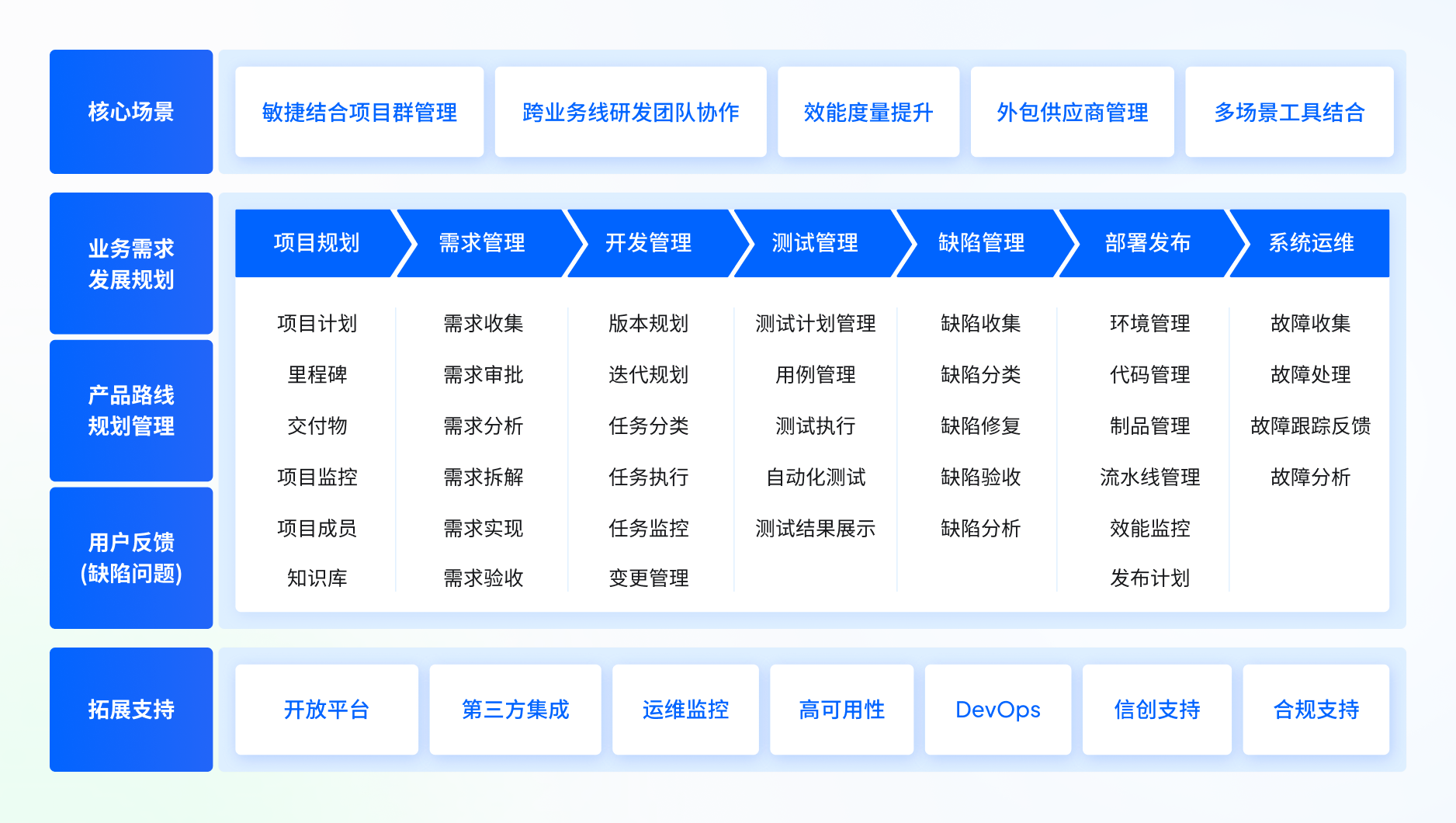
Task: Open the 缺陷修复 item
Action: pos(980,425)
